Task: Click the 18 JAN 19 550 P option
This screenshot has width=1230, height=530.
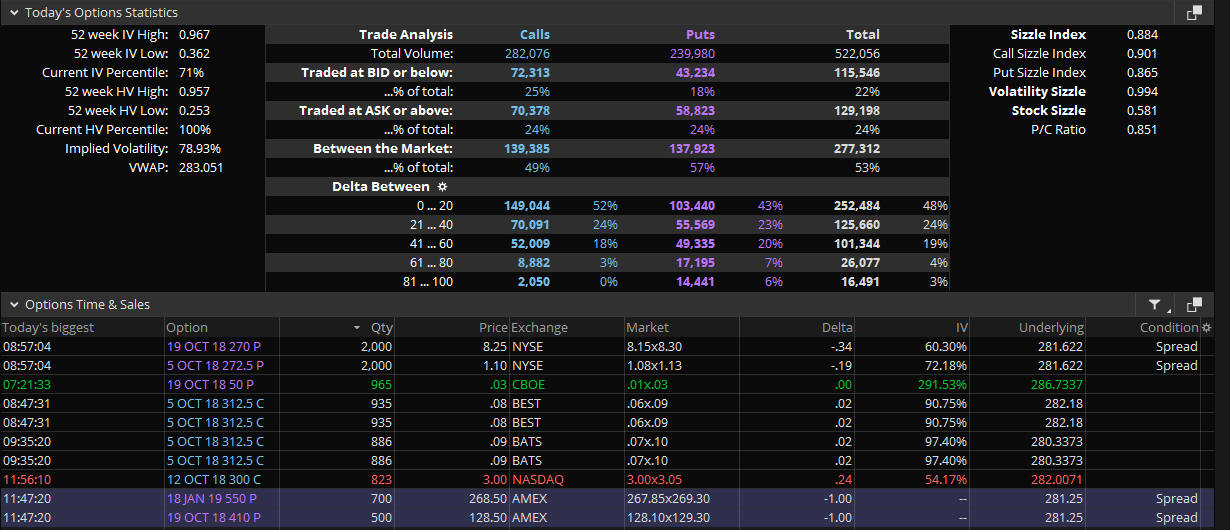Action: point(214,499)
